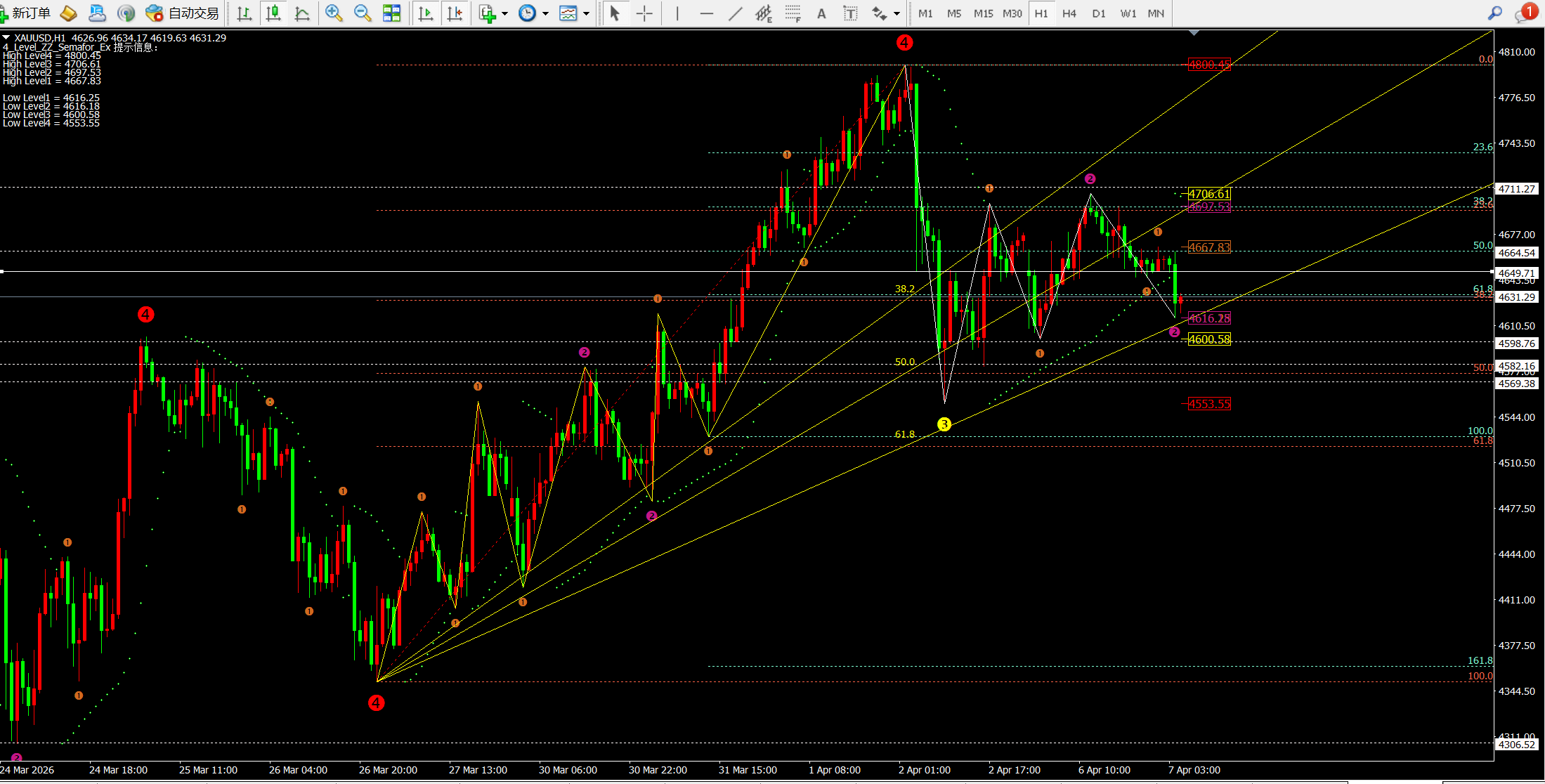Switch to the D1 timeframe
1545x784 pixels.
click(x=1098, y=13)
